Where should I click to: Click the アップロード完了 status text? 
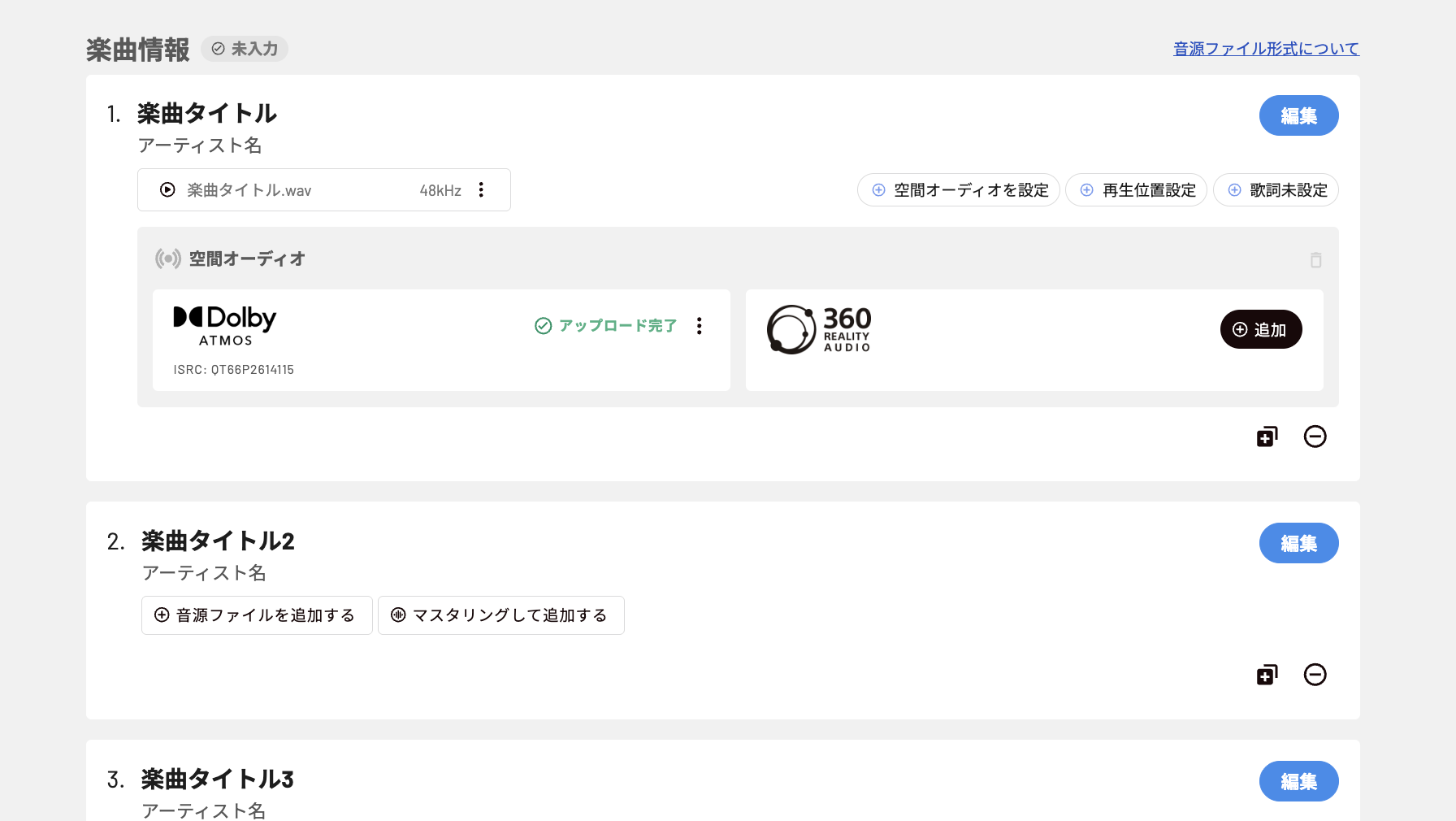[x=617, y=326]
